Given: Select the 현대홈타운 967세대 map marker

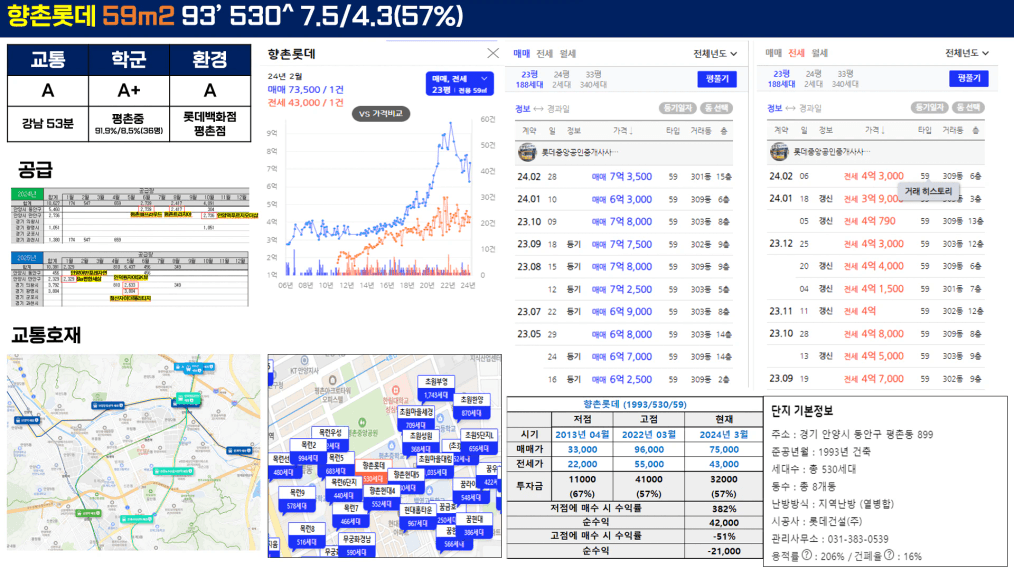Looking at the screenshot, I should (x=418, y=518).
